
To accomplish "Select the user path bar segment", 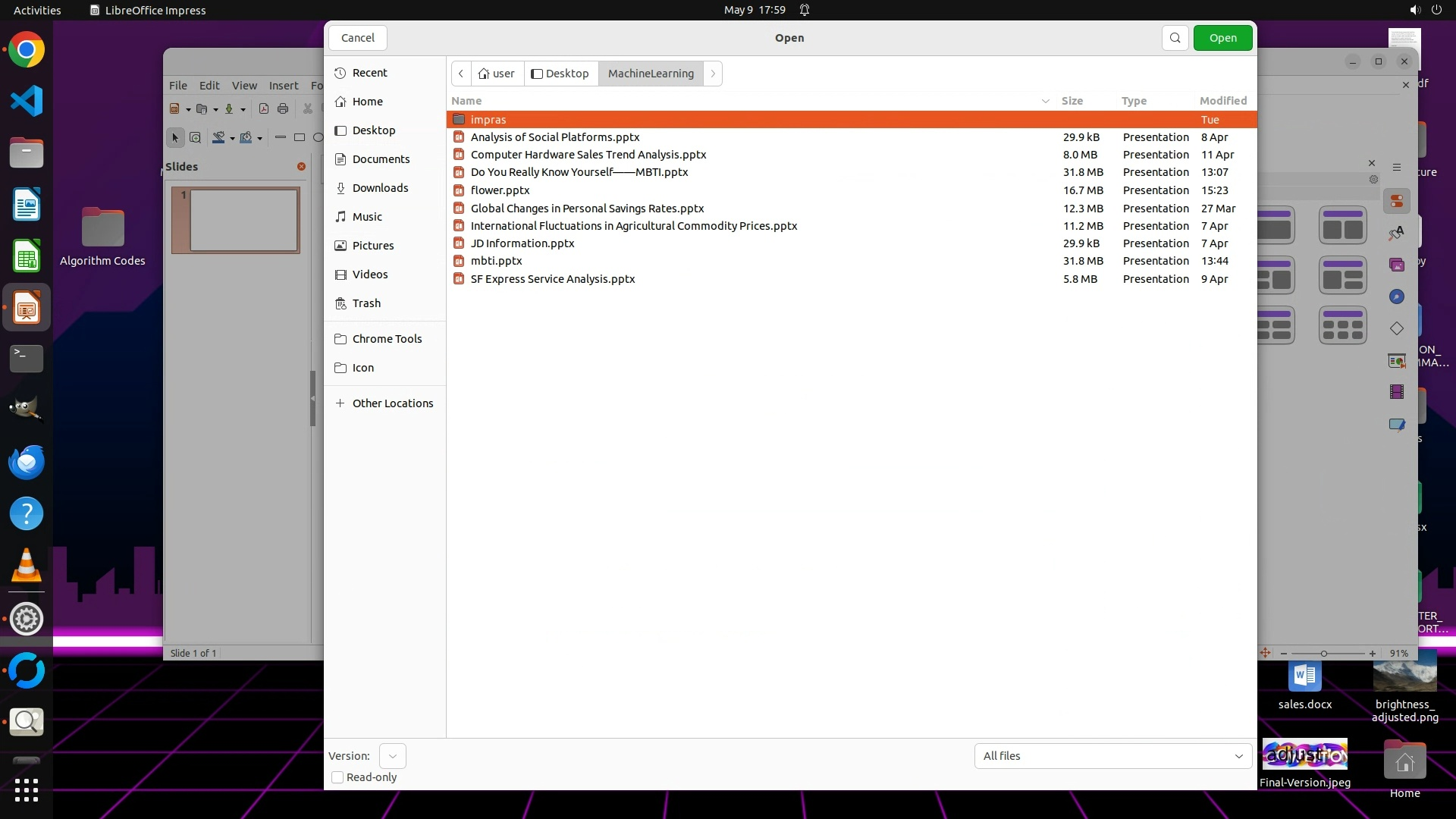I will 497,74.
